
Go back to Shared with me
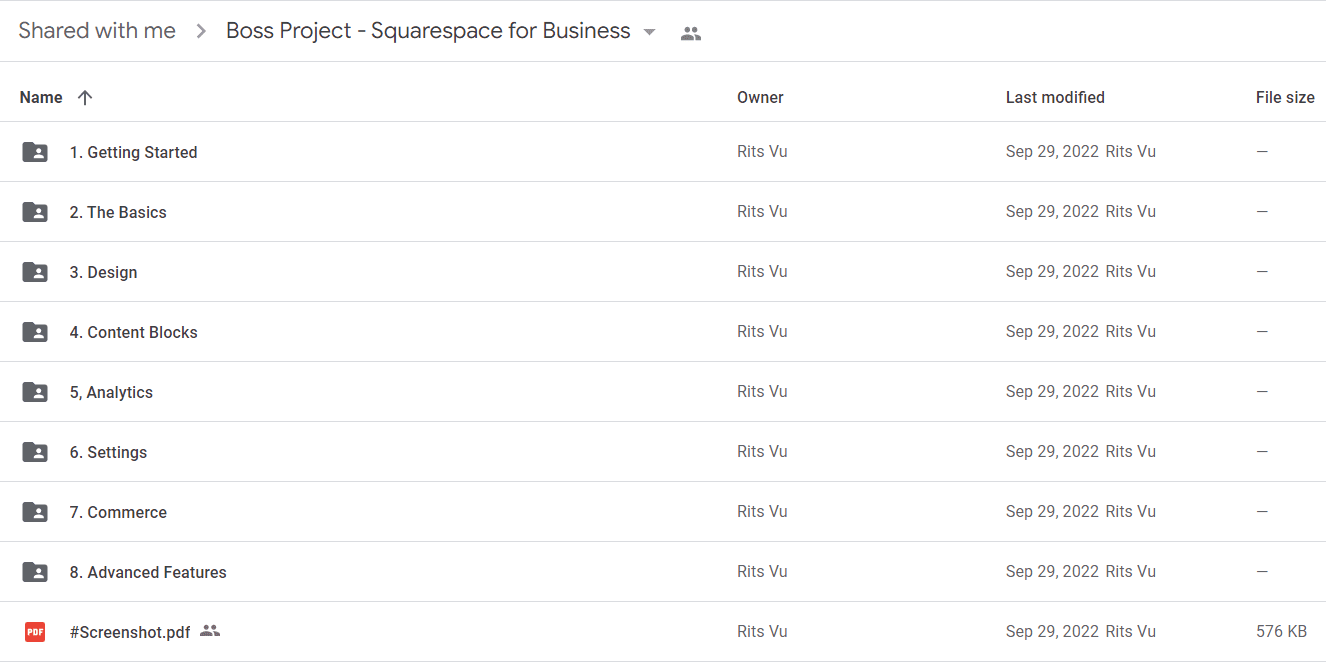pyautogui.click(x=97, y=31)
